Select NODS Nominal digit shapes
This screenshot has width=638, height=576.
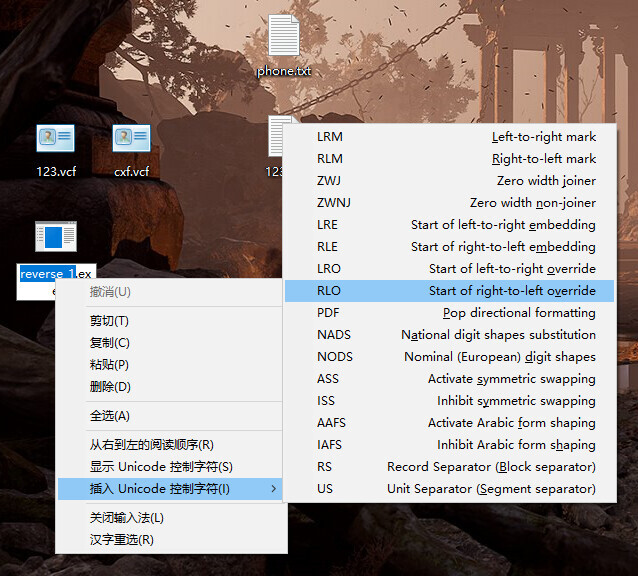(x=450, y=356)
